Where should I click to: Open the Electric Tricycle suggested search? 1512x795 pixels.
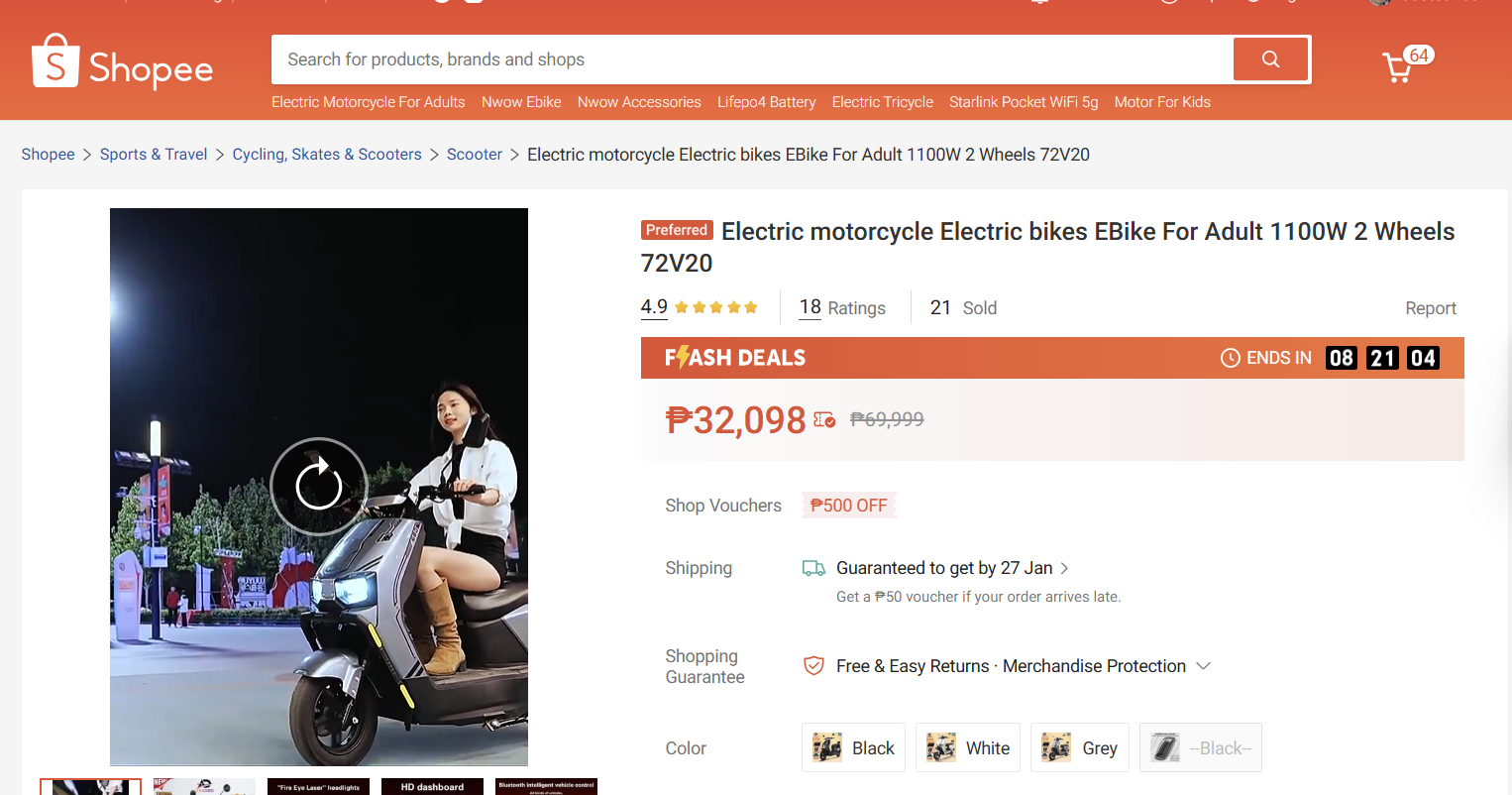(882, 102)
